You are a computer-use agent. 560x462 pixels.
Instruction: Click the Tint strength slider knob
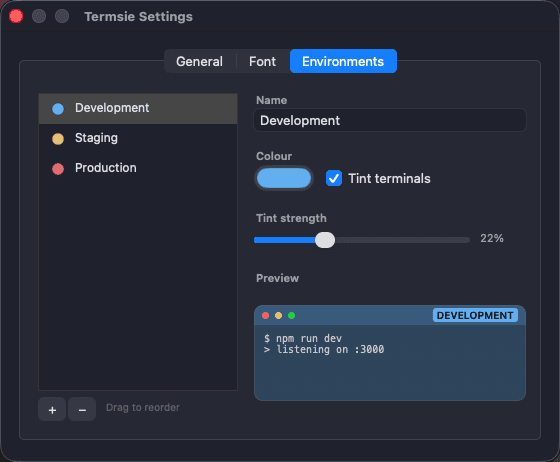click(x=325, y=240)
